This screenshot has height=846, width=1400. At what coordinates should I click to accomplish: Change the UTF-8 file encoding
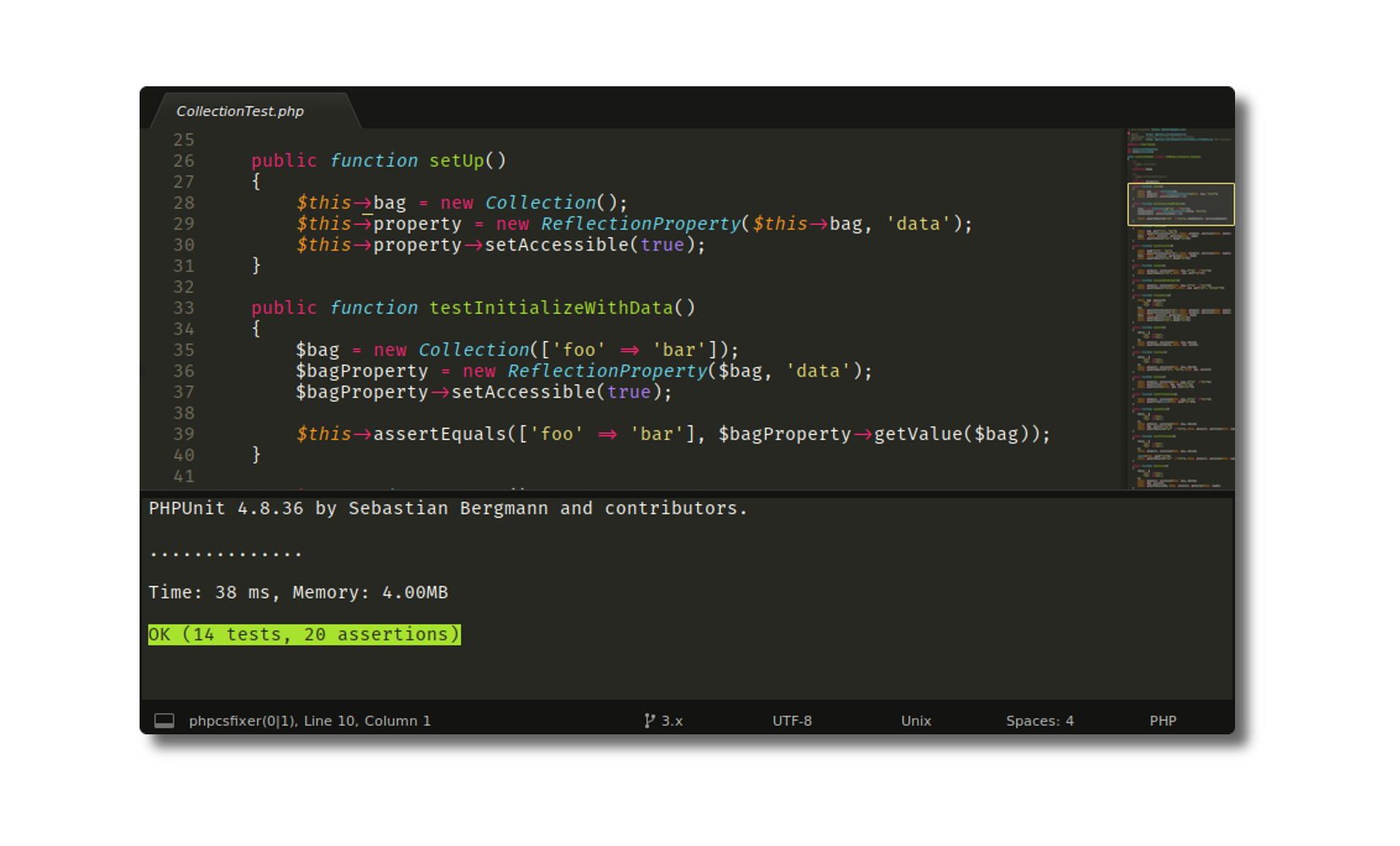(x=792, y=721)
